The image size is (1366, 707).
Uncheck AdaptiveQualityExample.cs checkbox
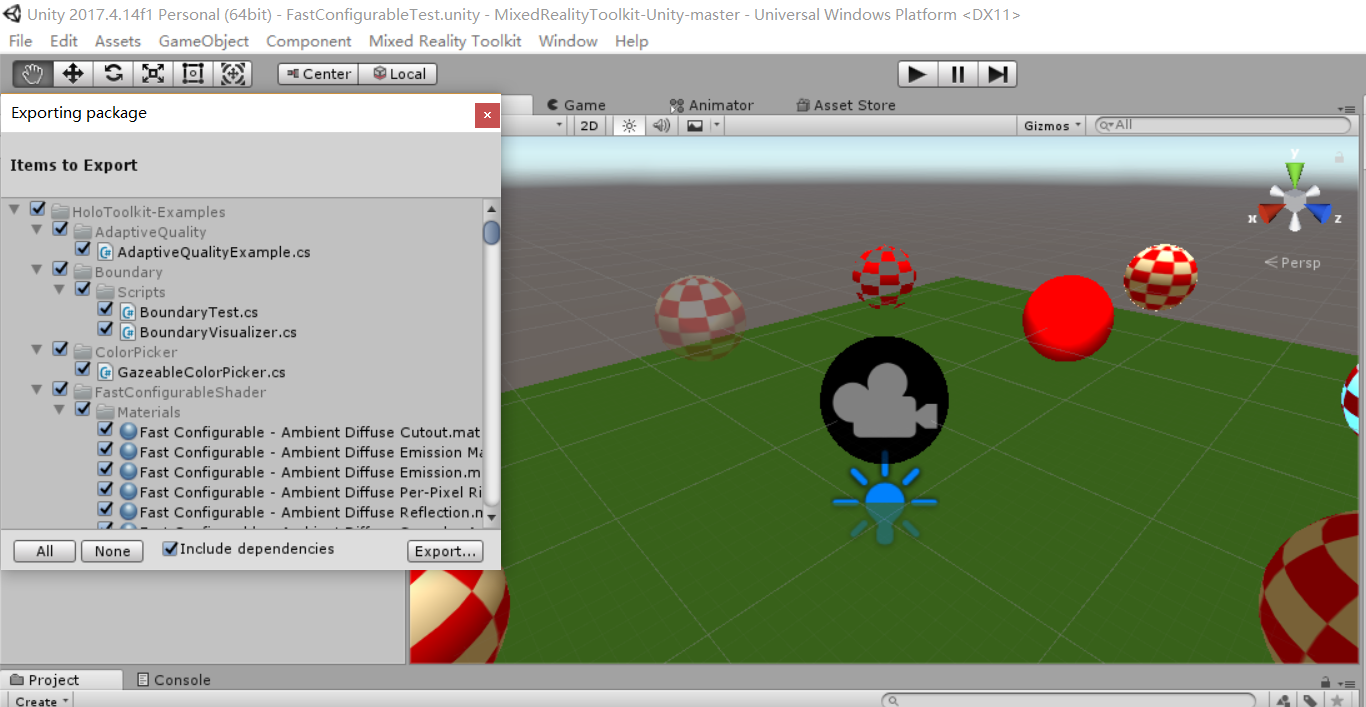[83, 249]
